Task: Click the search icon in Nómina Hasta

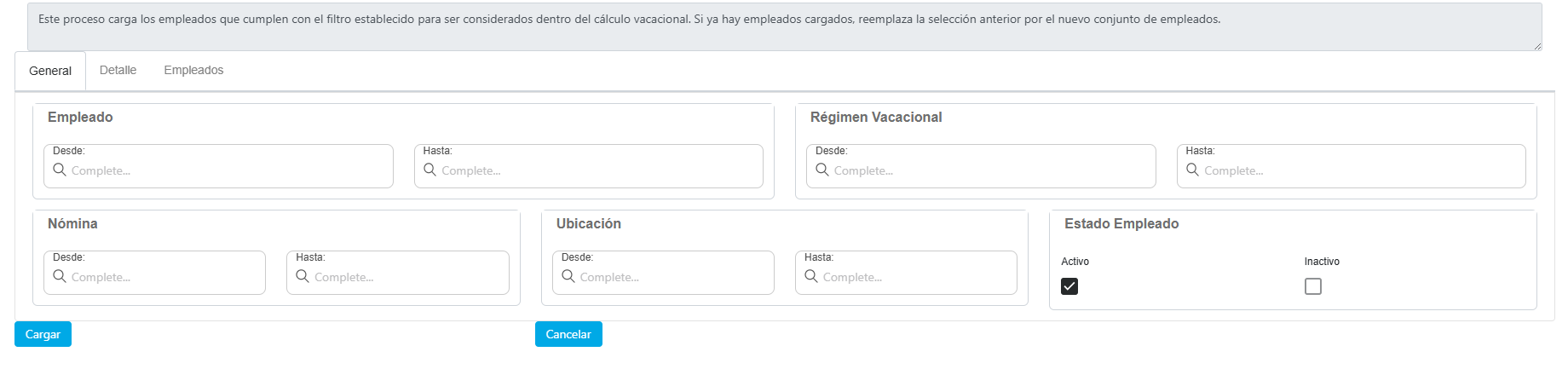Action: coord(303,277)
